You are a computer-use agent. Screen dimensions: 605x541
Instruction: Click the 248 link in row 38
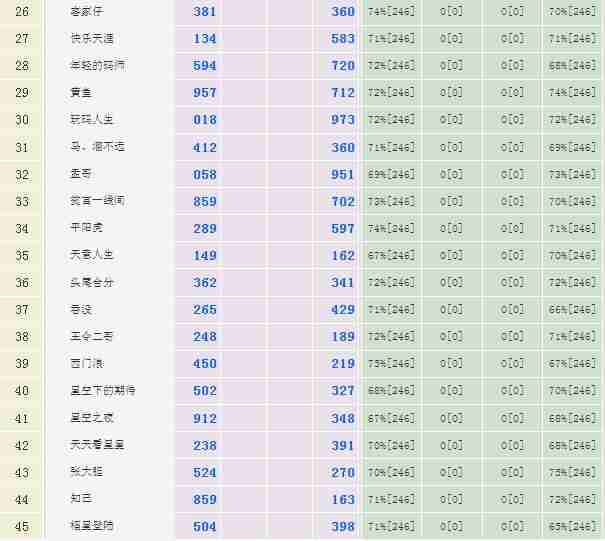tap(205, 337)
